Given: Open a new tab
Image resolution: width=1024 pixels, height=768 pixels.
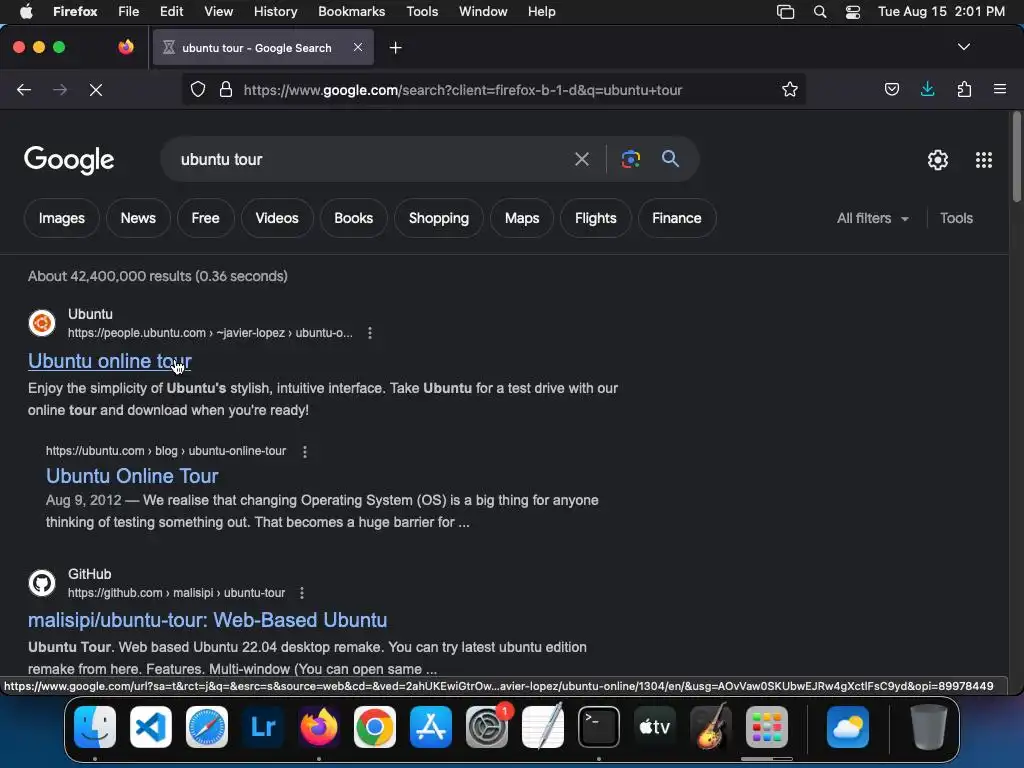Looking at the screenshot, I should pyautogui.click(x=395, y=48).
